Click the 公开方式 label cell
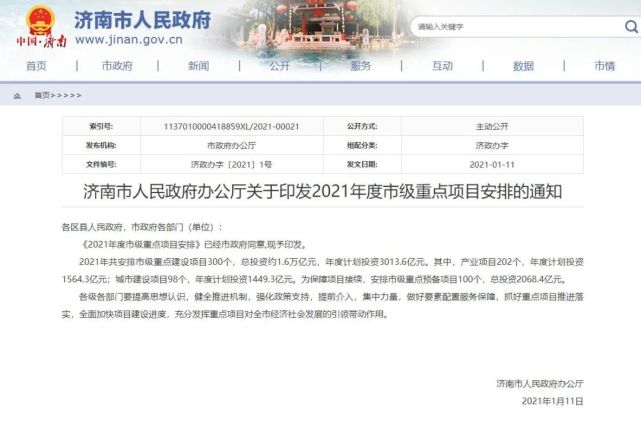Image resolution: width=641 pixels, height=427 pixels. 362,126
